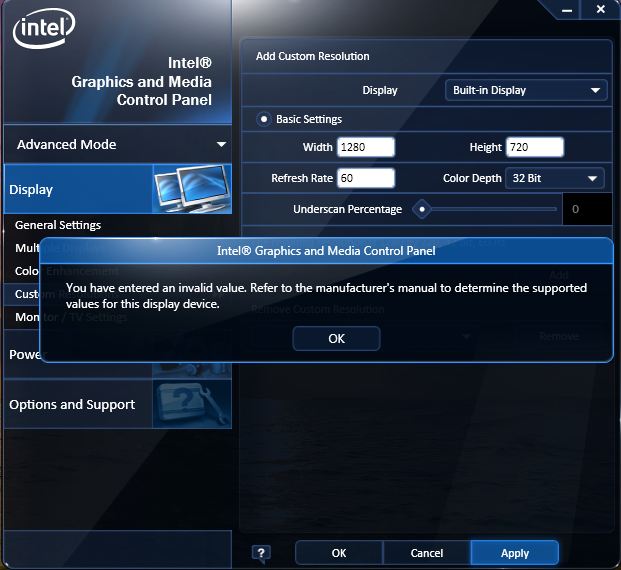Click the Refresh Rate field showing 60
Image resolution: width=621 pixels, height=570 pixels.
366,178
